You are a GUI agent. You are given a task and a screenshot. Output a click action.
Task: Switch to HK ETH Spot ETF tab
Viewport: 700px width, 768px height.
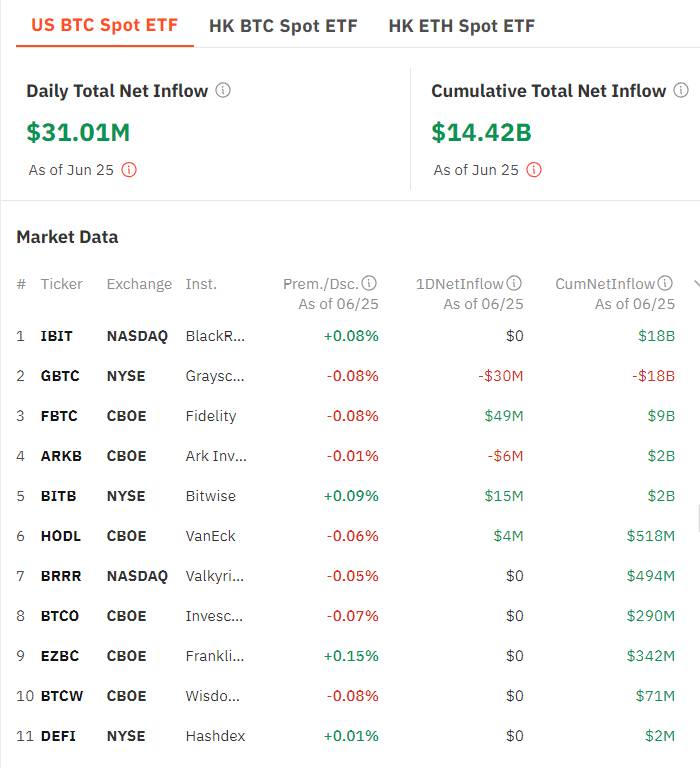click(x=461, y=26)
